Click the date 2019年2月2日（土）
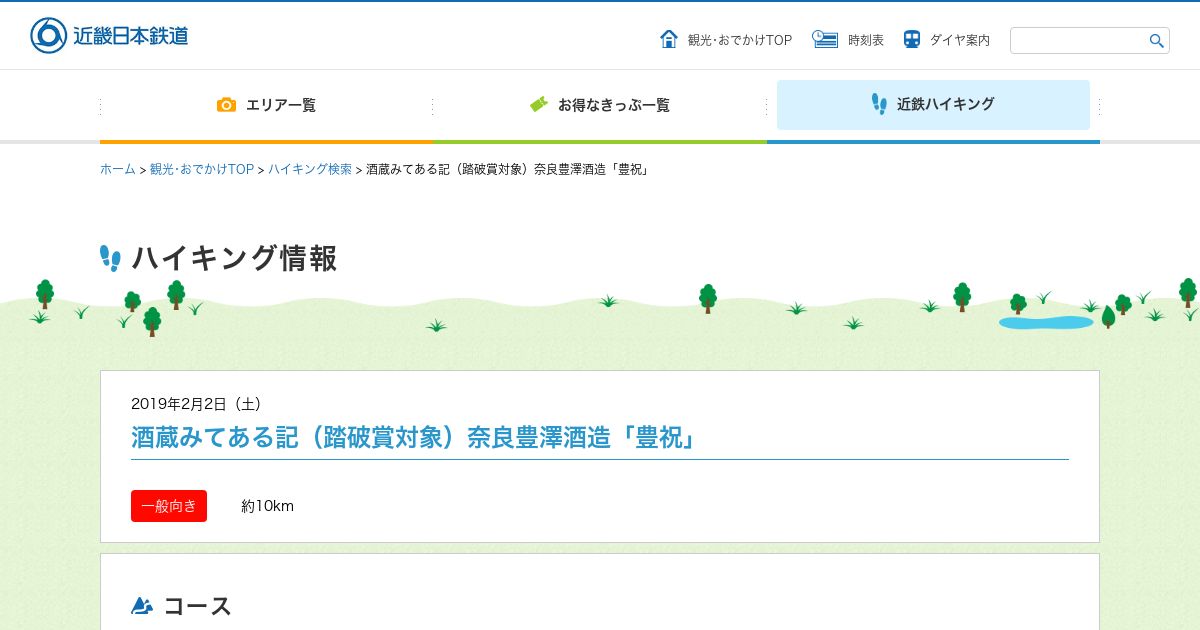This screenshot has width=1200, height=630. pos(196,404)
